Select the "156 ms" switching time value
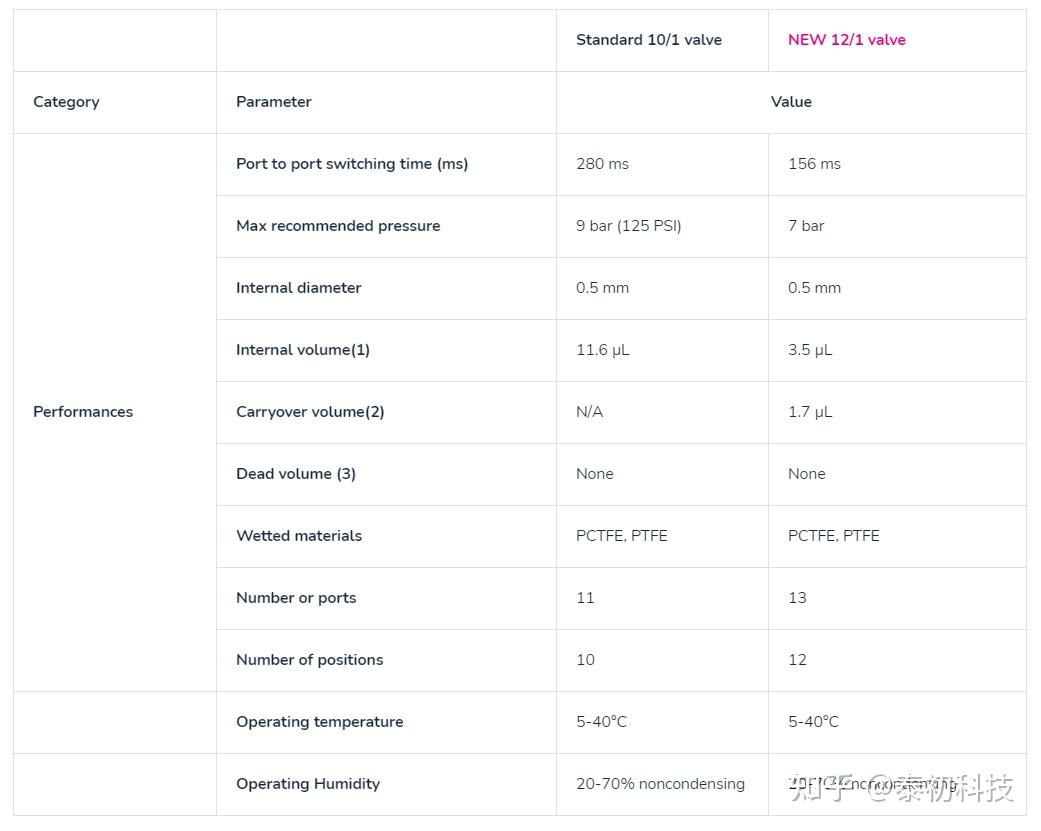Image resolution: width=1041 pixels, height=831 pixels. click(814, 164)
